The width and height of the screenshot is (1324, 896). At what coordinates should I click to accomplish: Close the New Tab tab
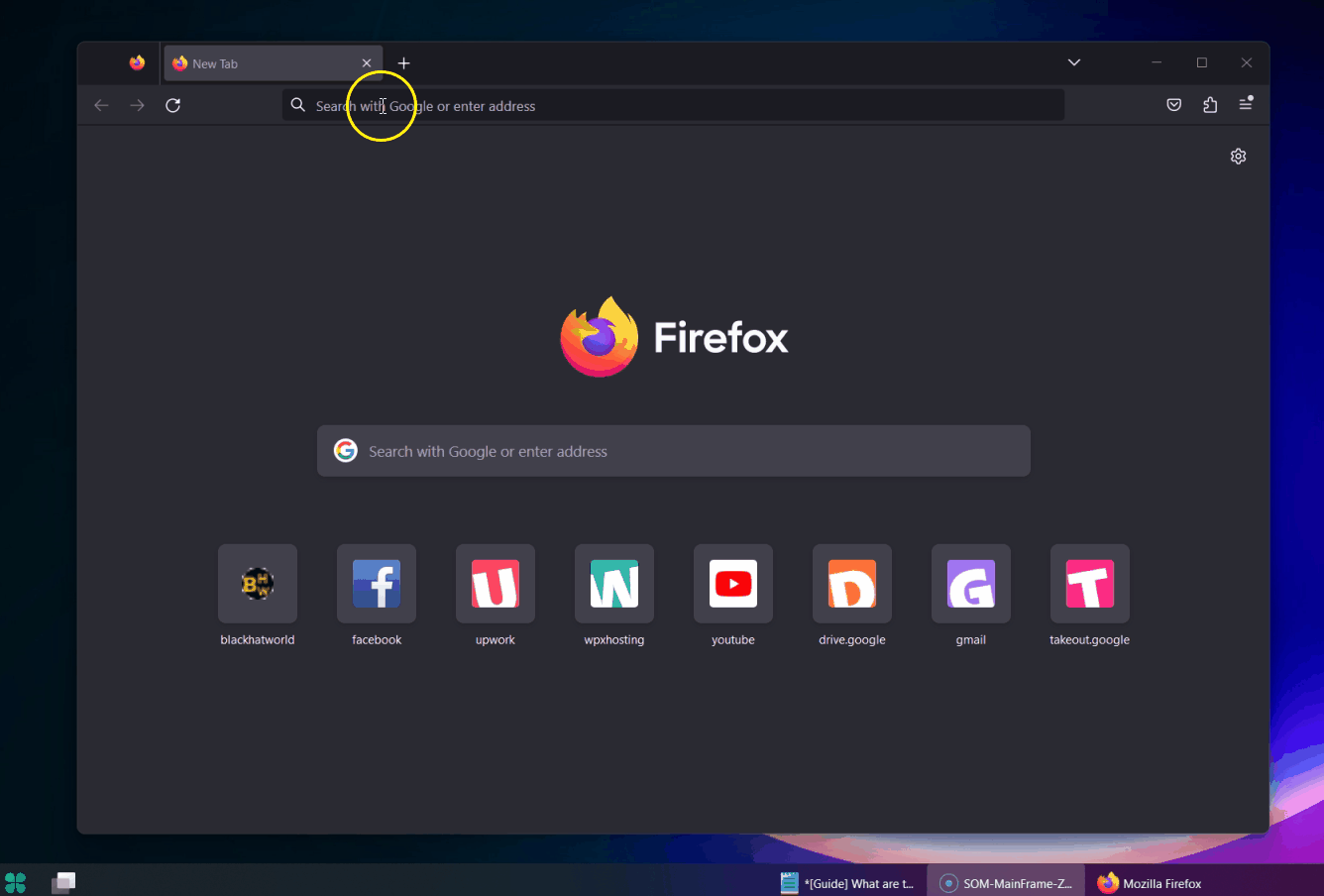367,63
